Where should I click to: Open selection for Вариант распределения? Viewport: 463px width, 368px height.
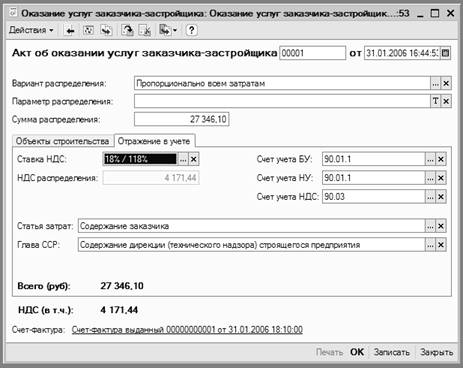click(435, 83)
